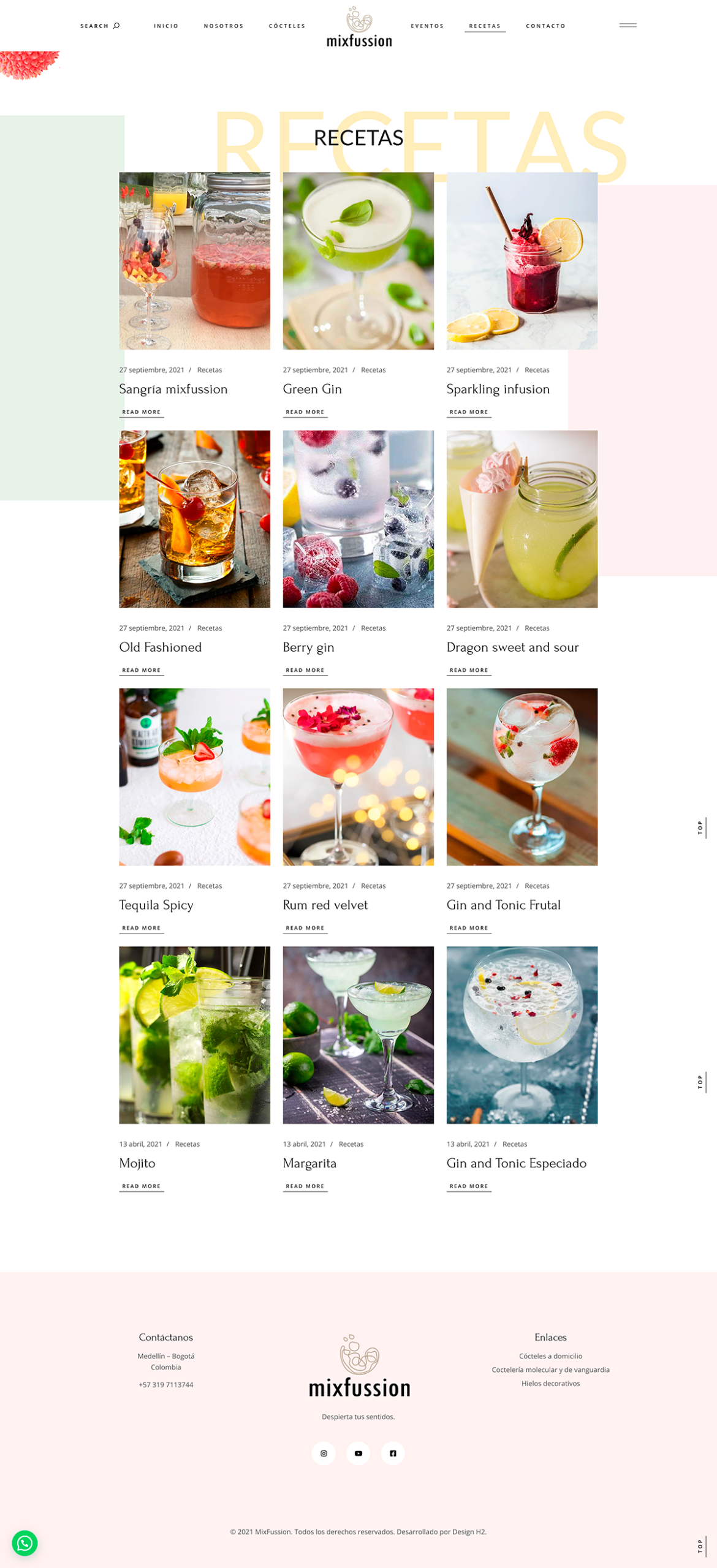Open the Contacto menu item
The height and width of the screenshot is (1568, 717).
click(x=545, y=26)
